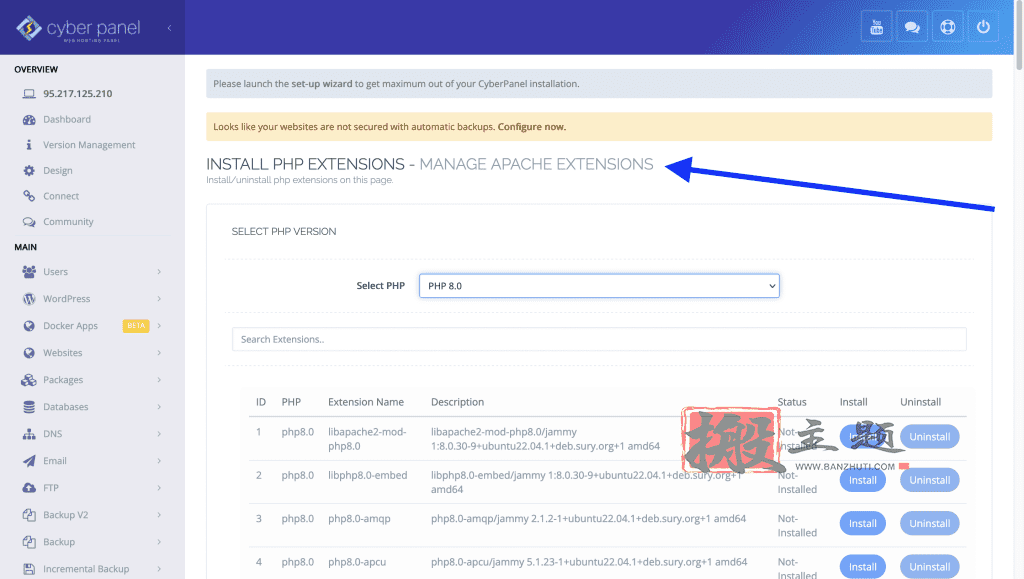Expand the Docker Apps chevron

[159, 326]
